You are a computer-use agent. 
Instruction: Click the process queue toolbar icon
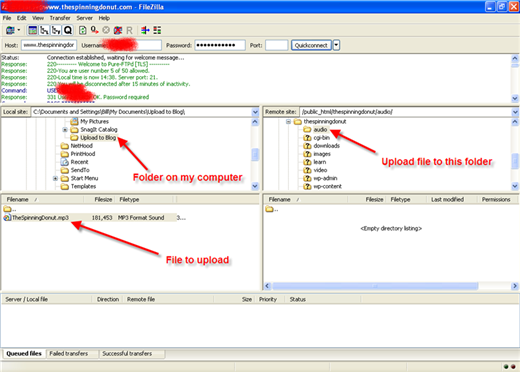pos(94,30)
